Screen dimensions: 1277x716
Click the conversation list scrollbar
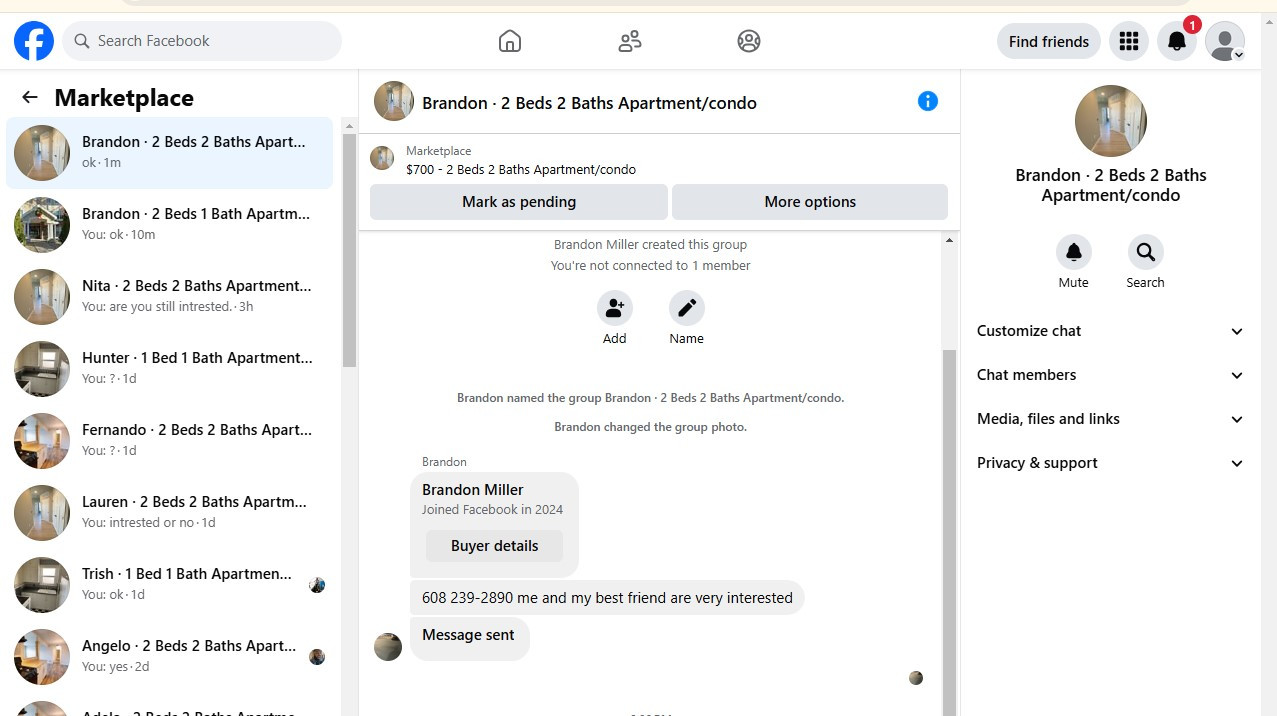(x=349, y=250)
